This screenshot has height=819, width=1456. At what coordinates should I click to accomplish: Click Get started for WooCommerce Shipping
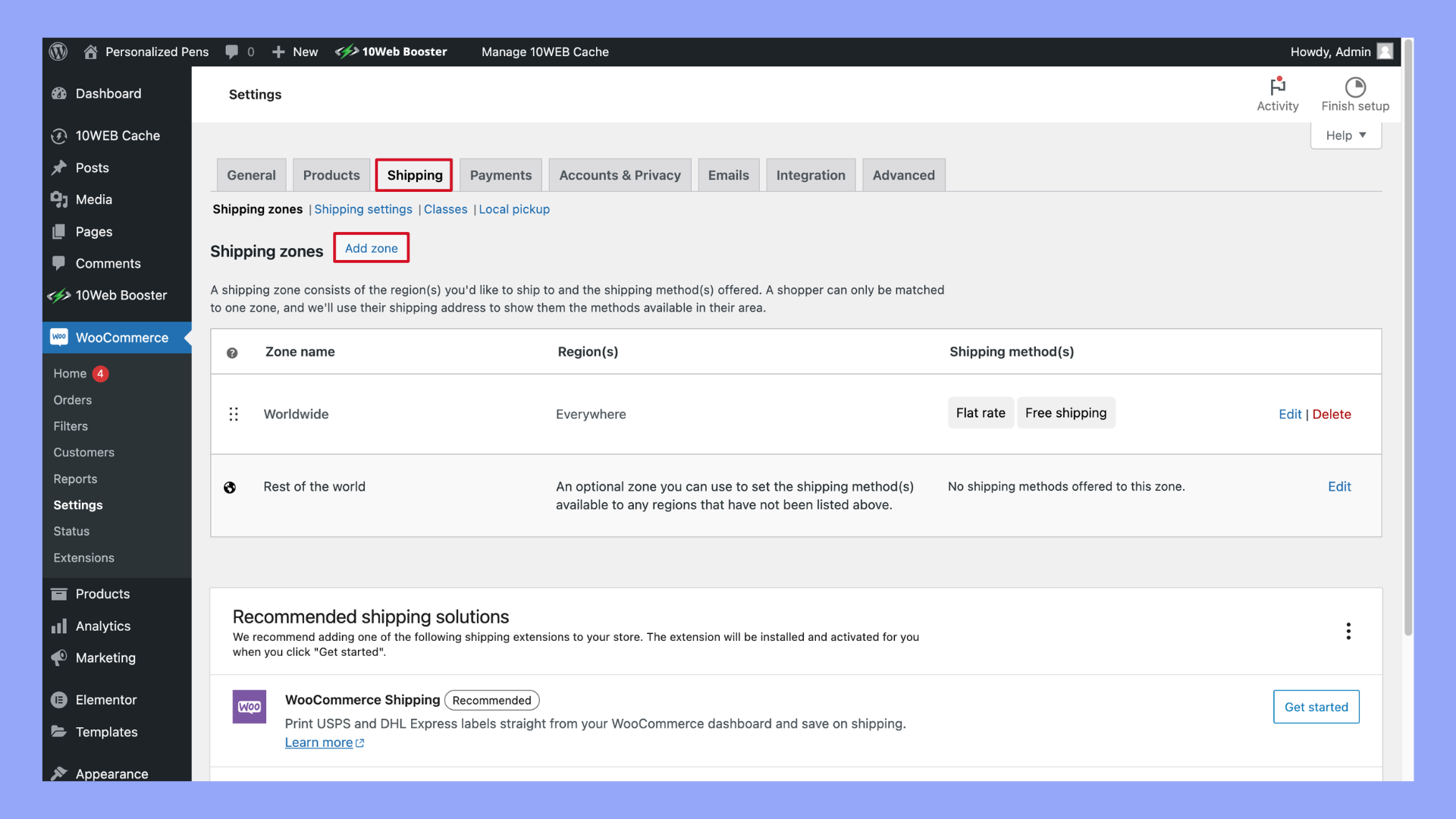pyautogui.click(x=1316, y=707)
